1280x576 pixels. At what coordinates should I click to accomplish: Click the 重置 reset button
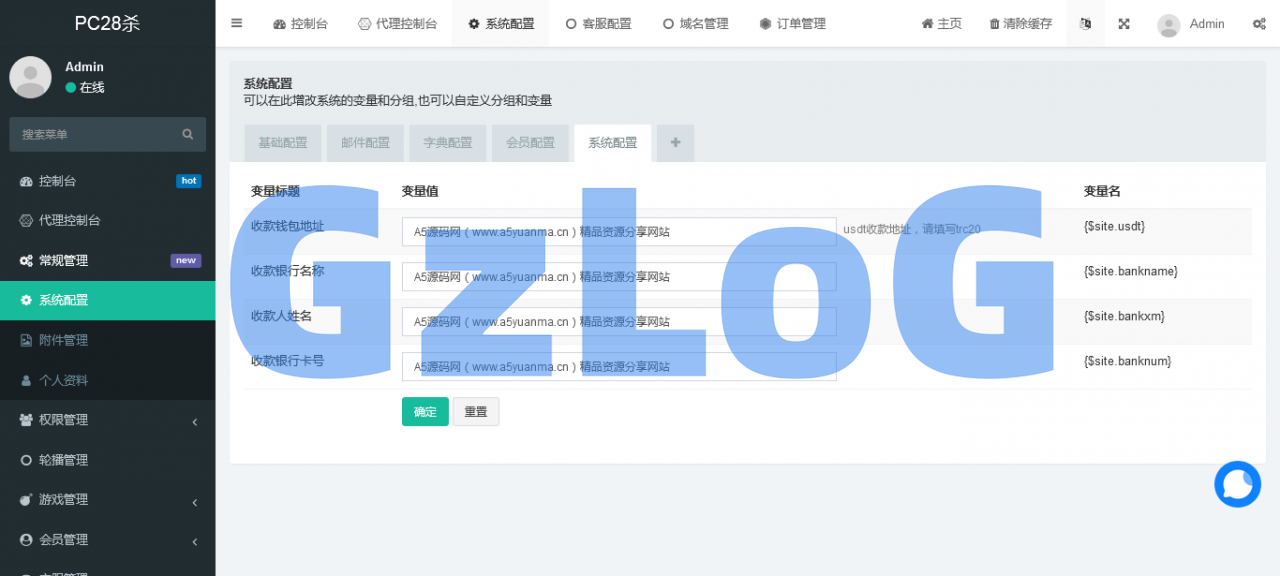[476, 411]
